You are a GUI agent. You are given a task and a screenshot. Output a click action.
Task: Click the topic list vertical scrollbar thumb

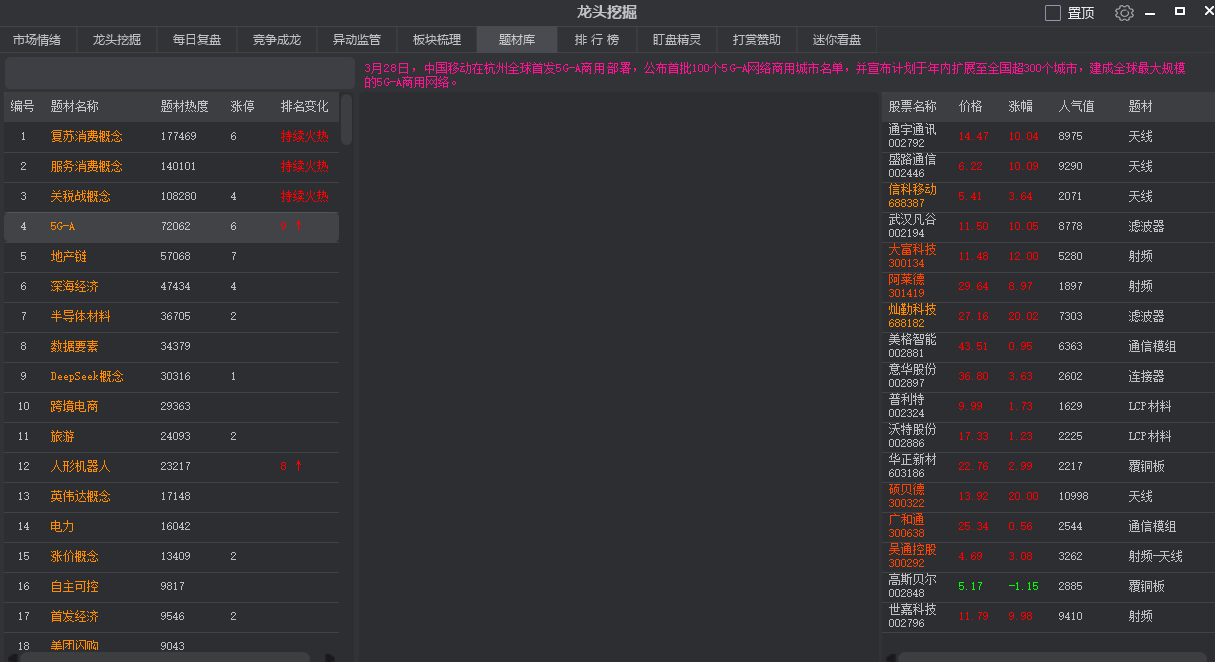346,120
